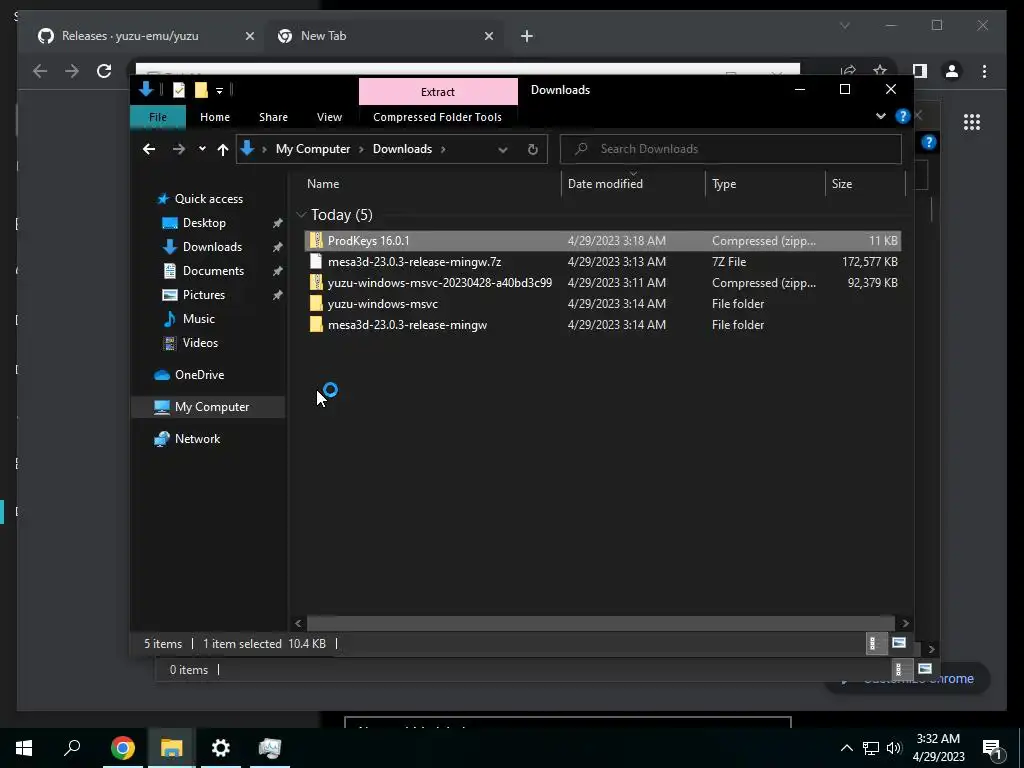The height and width of the screenshot is (768, 1024).
Task: Click the mesa3d-23.0.3-release-mingw folder icon
Action: click(x=316, y=325)
